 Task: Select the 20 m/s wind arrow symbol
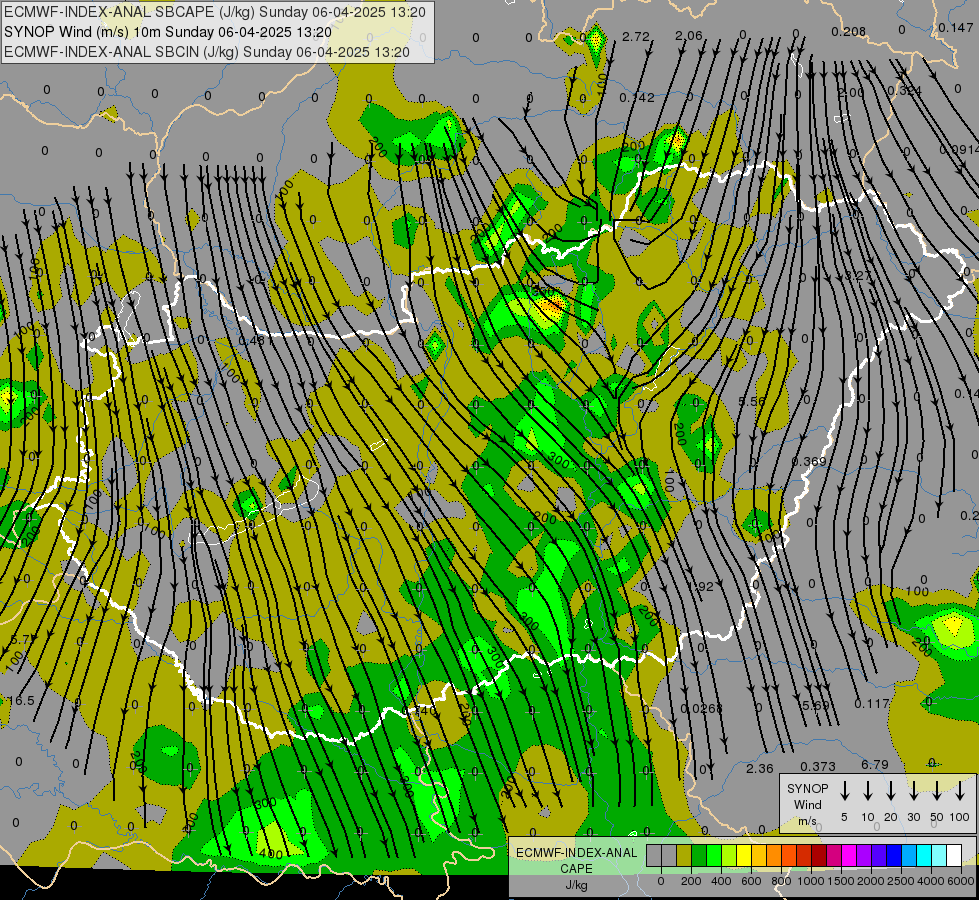click(x=890, y=791)
